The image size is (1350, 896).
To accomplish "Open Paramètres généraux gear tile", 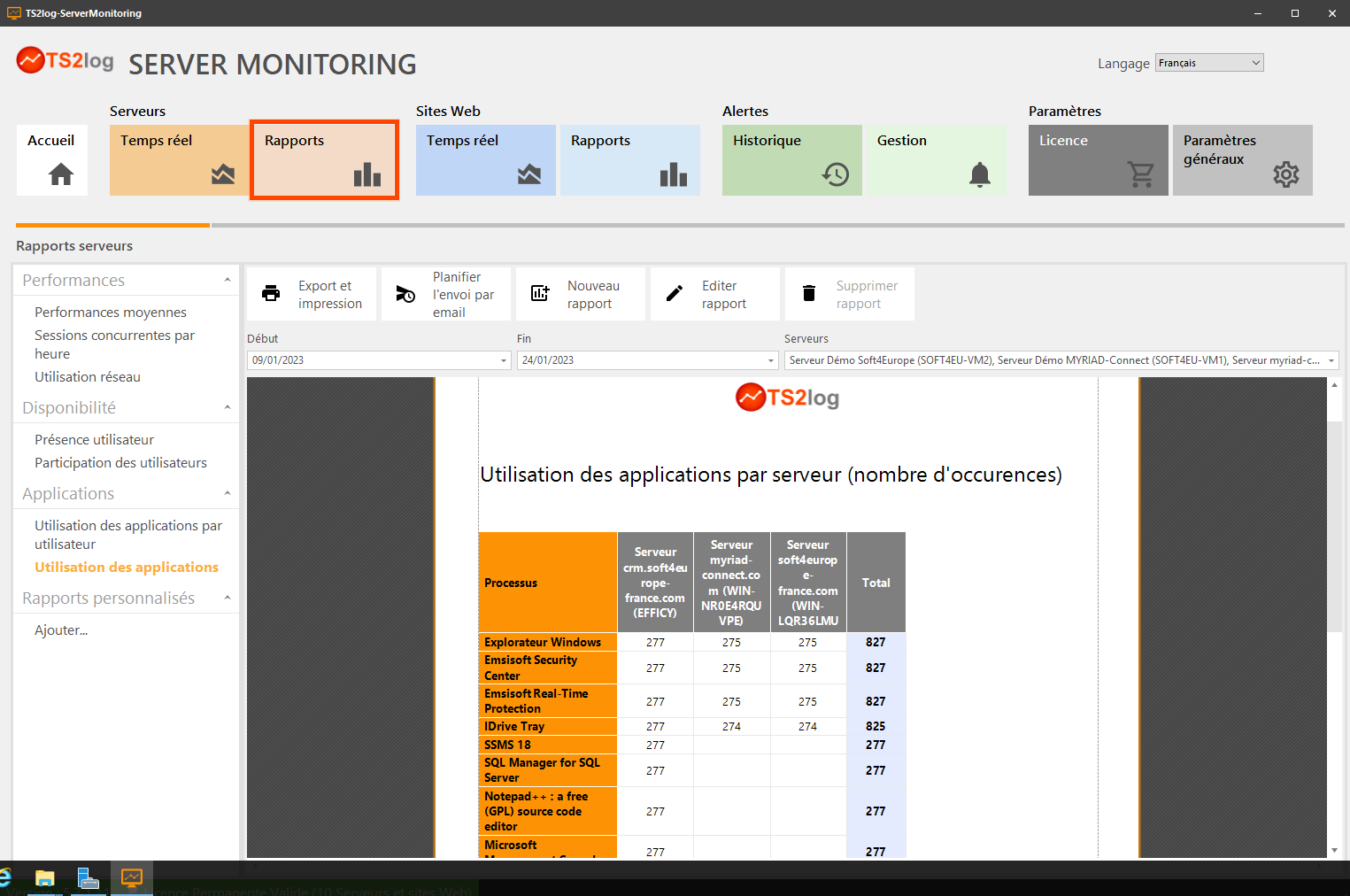I will point(1243,160).
